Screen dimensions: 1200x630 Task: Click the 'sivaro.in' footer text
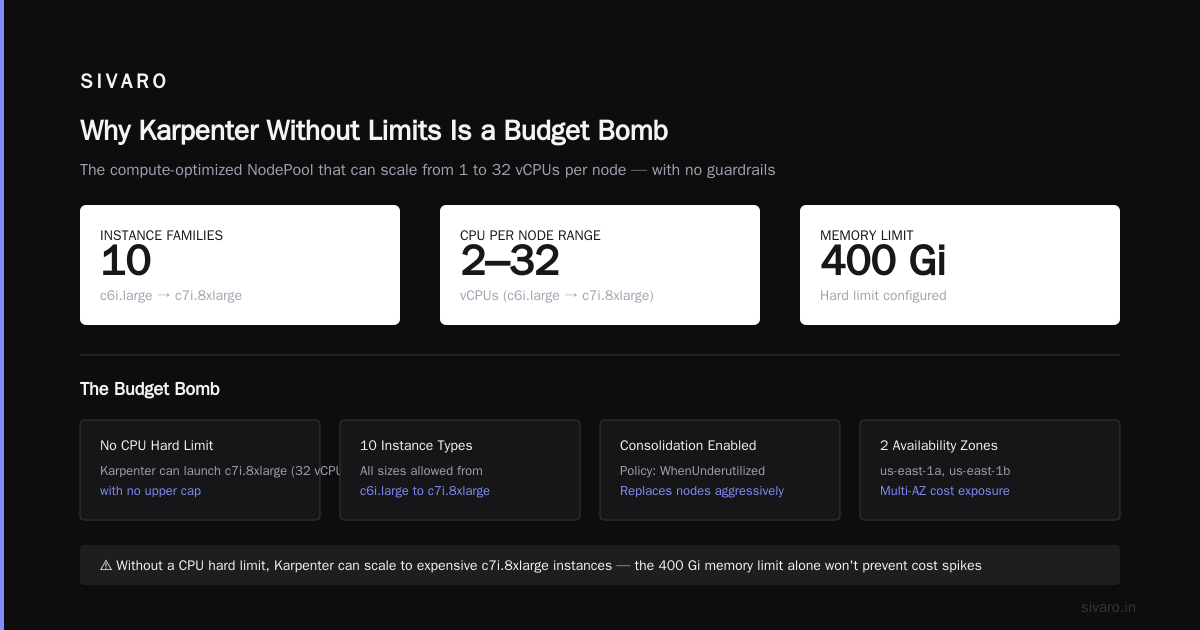point(1109,607)
